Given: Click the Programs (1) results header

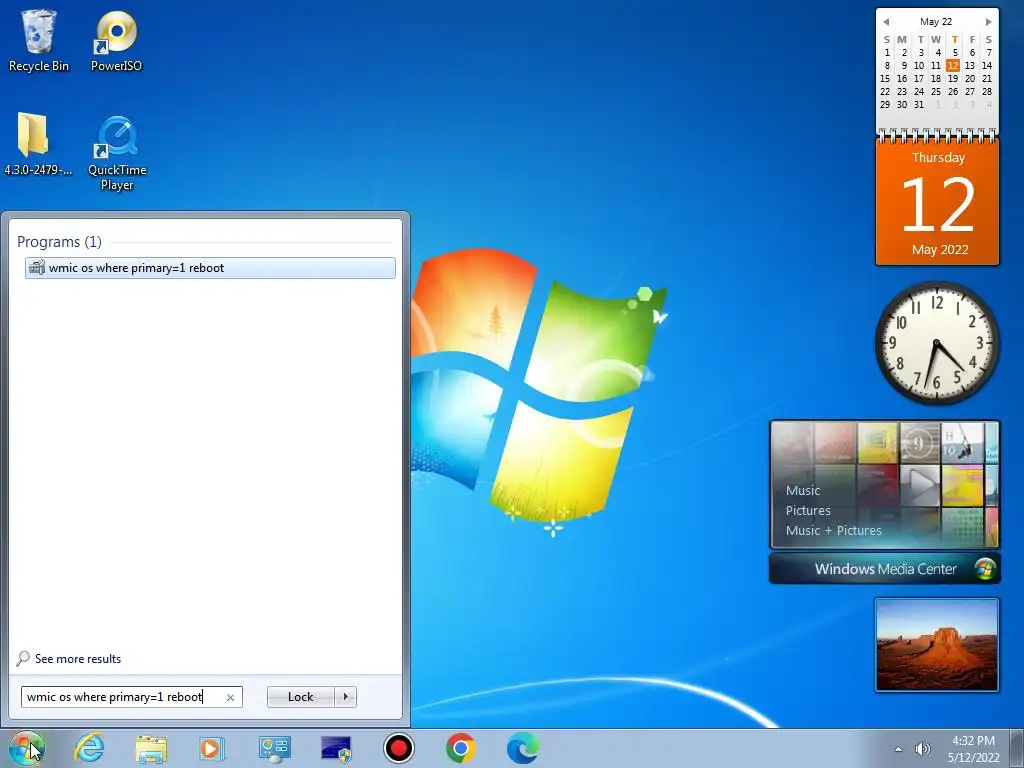Looking at the screenshot, I should [x=59, y=242].
